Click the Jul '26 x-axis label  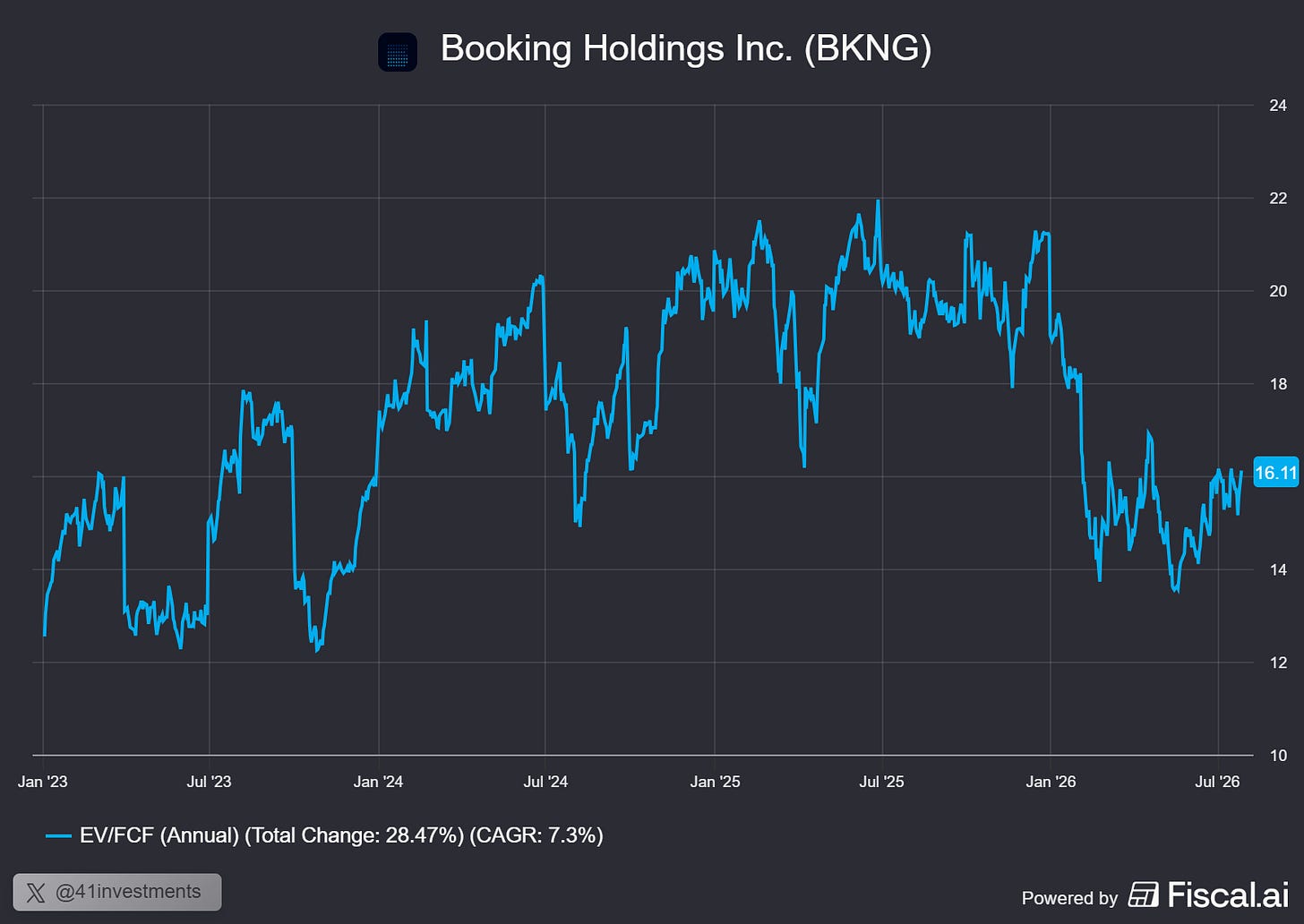pos(1218,782)
